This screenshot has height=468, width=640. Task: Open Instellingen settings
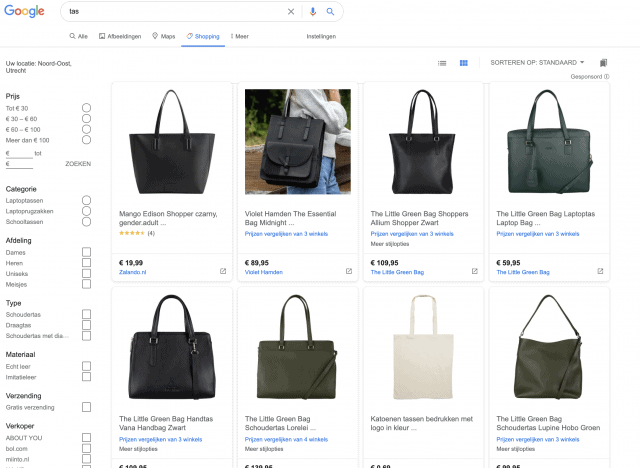[321, 36]
